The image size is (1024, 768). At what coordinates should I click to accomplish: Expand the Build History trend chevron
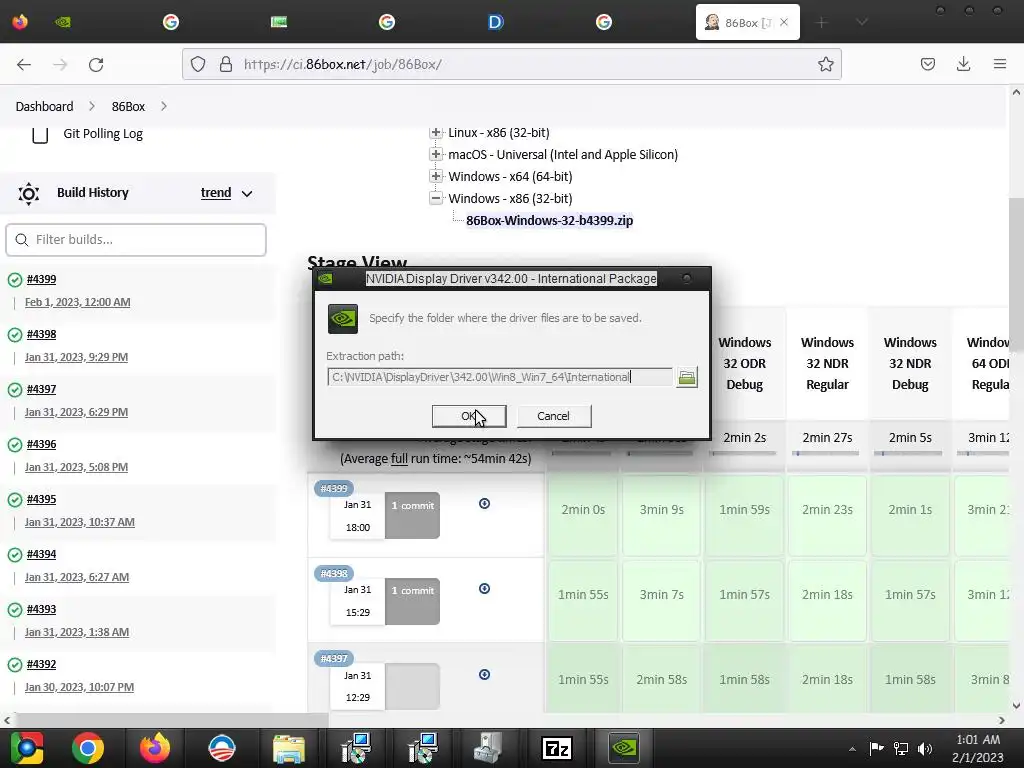[x=247, y=193]
